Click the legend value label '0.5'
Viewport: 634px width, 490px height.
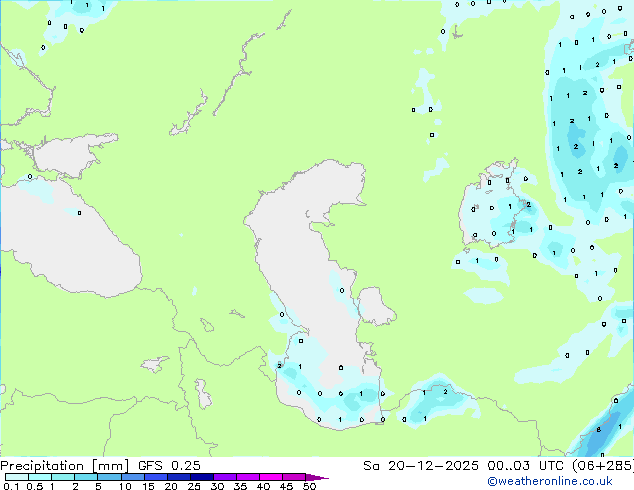[x=34, y=486]
